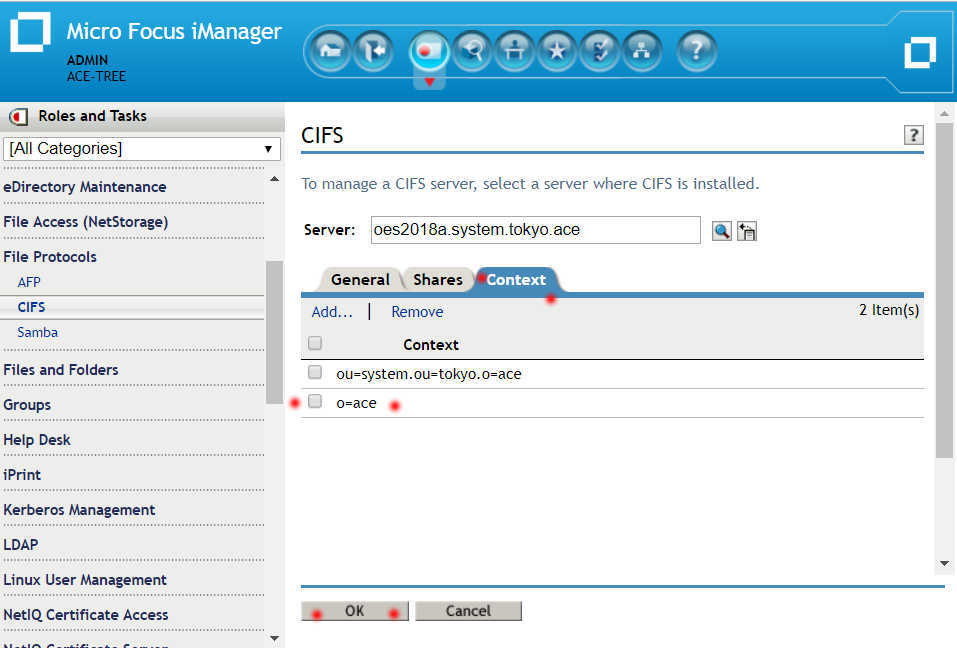Expand the Kerberos Management role
The width and height of the screenshot is (957, 648).
pos(79,510)
